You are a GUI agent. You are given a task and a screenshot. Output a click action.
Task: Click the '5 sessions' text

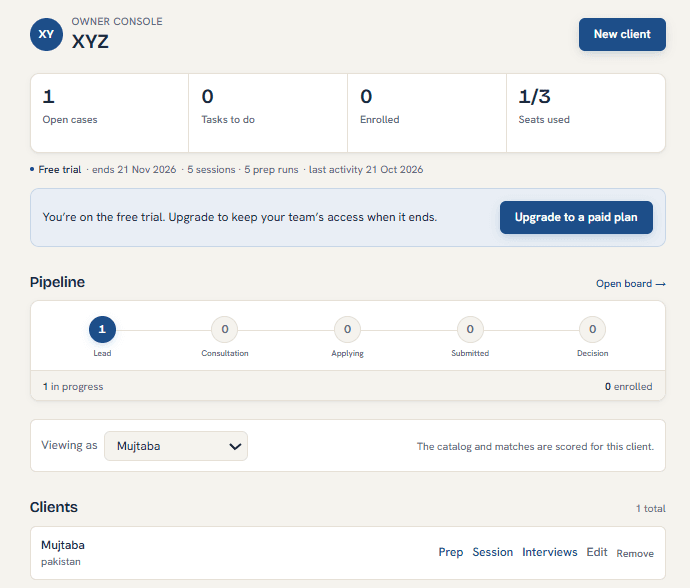(211, 170)
